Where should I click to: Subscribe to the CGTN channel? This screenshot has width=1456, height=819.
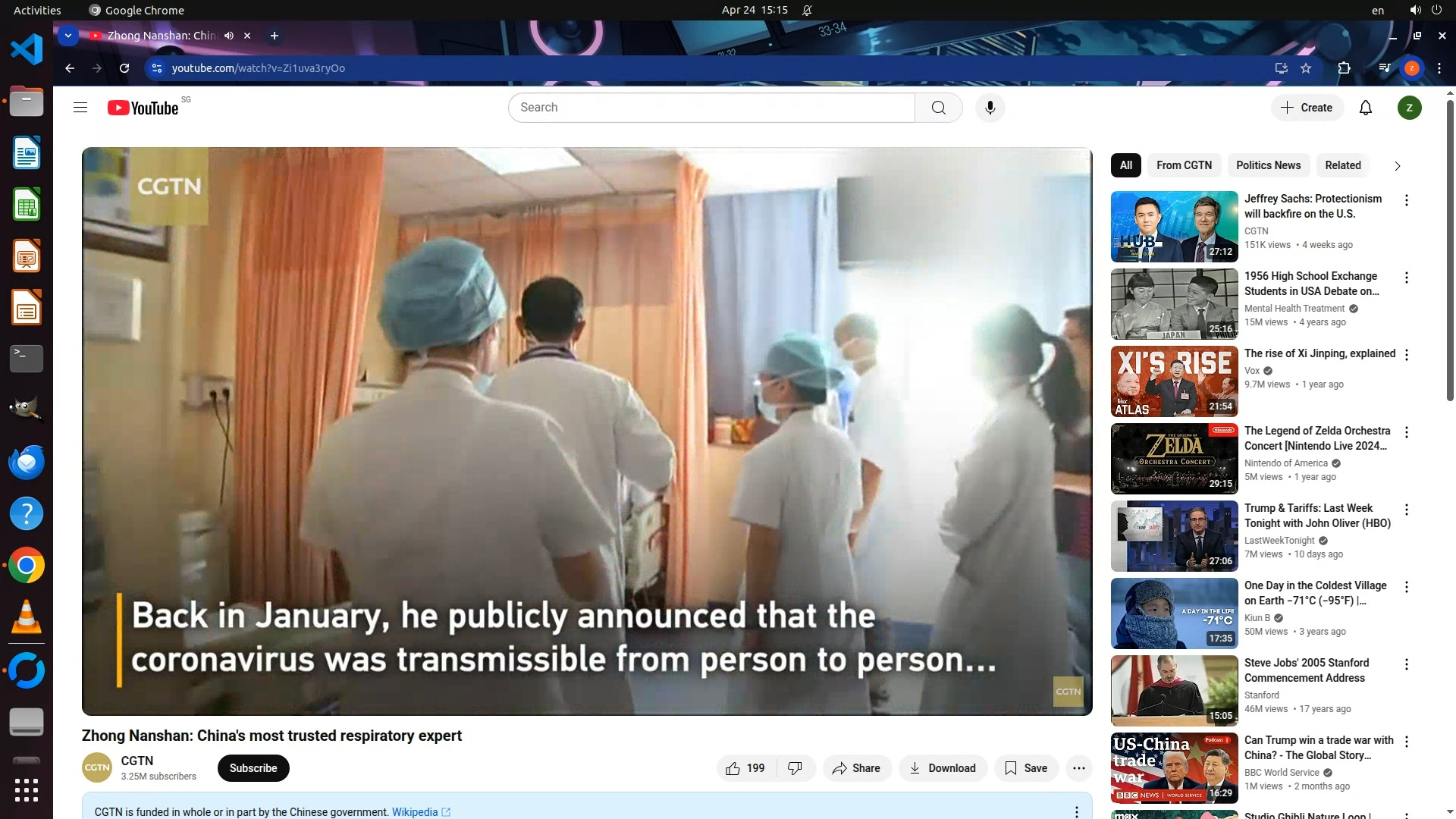253,768
